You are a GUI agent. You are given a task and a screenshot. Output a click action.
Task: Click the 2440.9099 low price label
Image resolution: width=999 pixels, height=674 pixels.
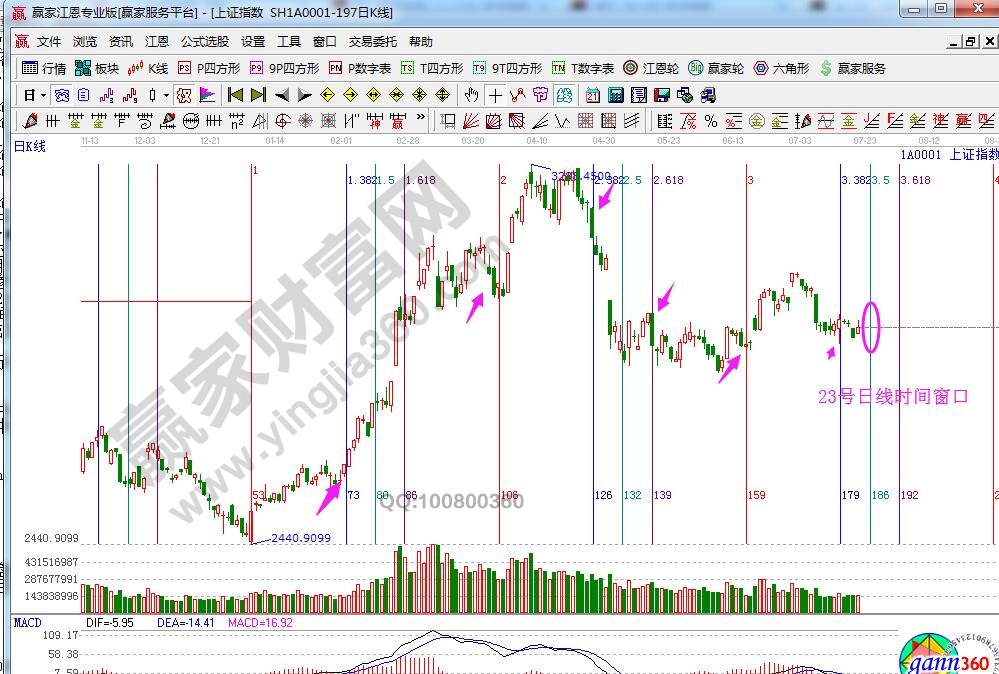click(300, 538)
